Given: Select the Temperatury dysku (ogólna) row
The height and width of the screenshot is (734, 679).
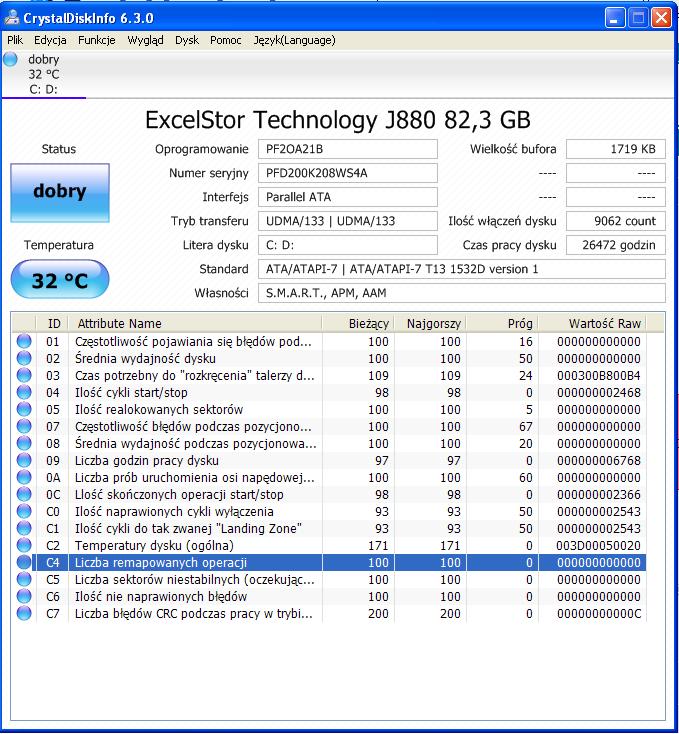Looking at the screenshot, I should click(x=329, y=545).
